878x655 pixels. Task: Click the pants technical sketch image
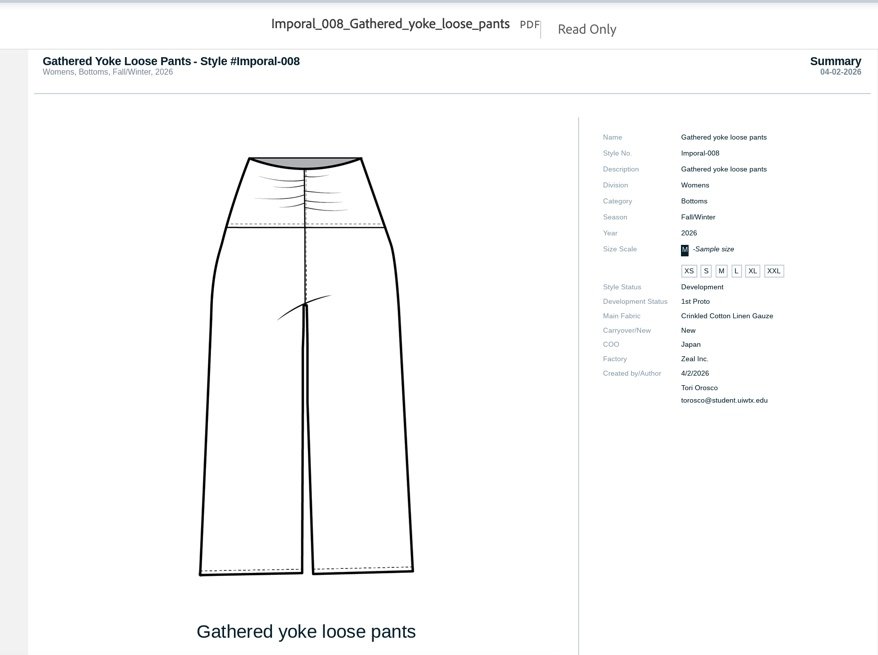click(306, 366)
